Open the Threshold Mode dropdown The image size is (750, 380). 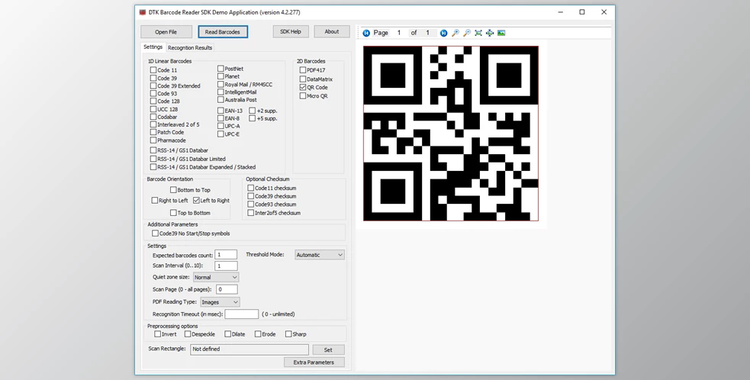pos(320,255)
